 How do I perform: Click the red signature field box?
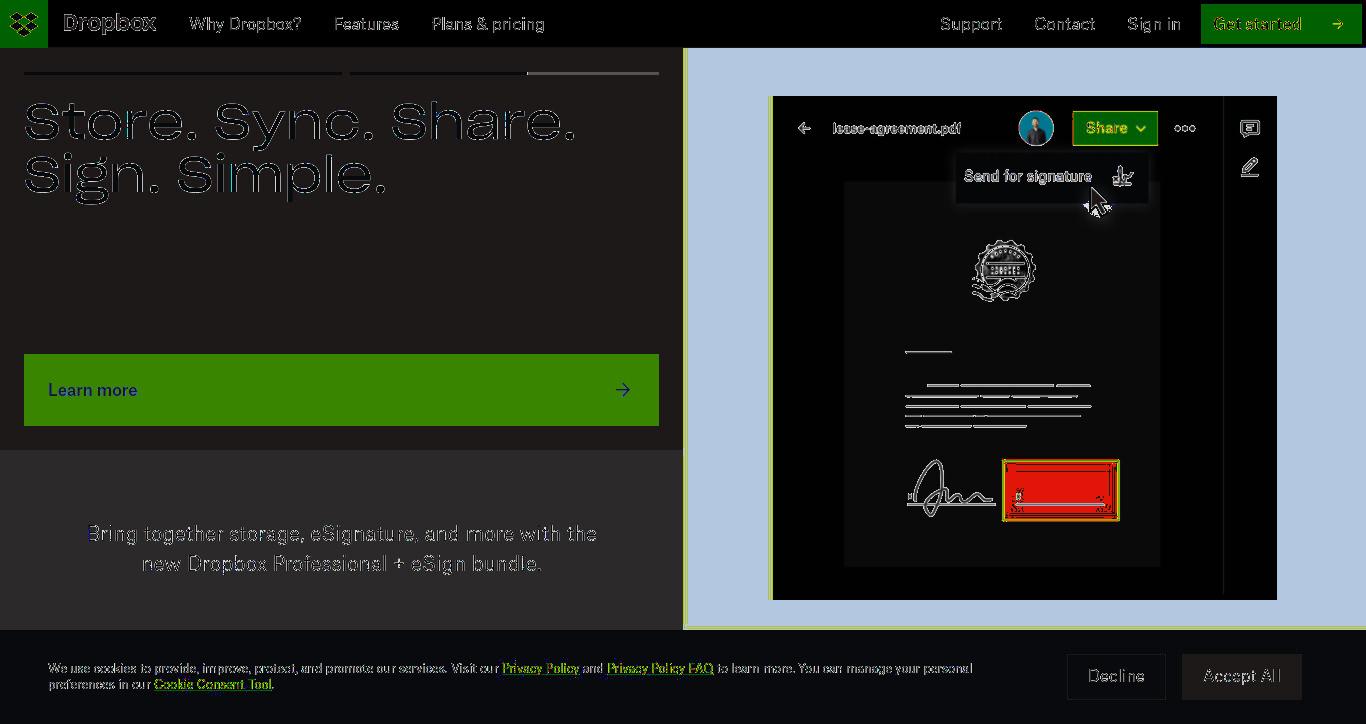coord(1061,490)
